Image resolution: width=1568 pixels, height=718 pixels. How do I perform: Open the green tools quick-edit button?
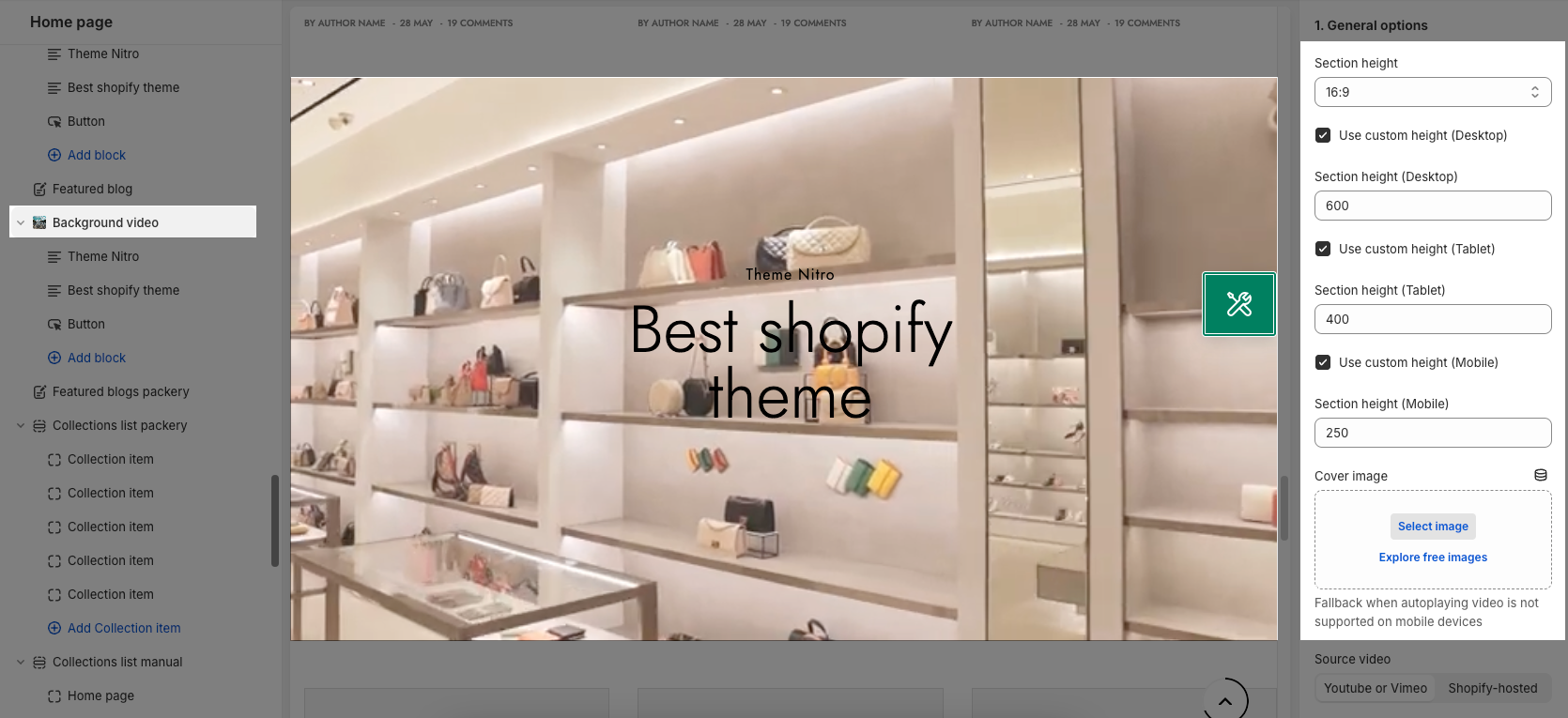(x=1239, y=304)
